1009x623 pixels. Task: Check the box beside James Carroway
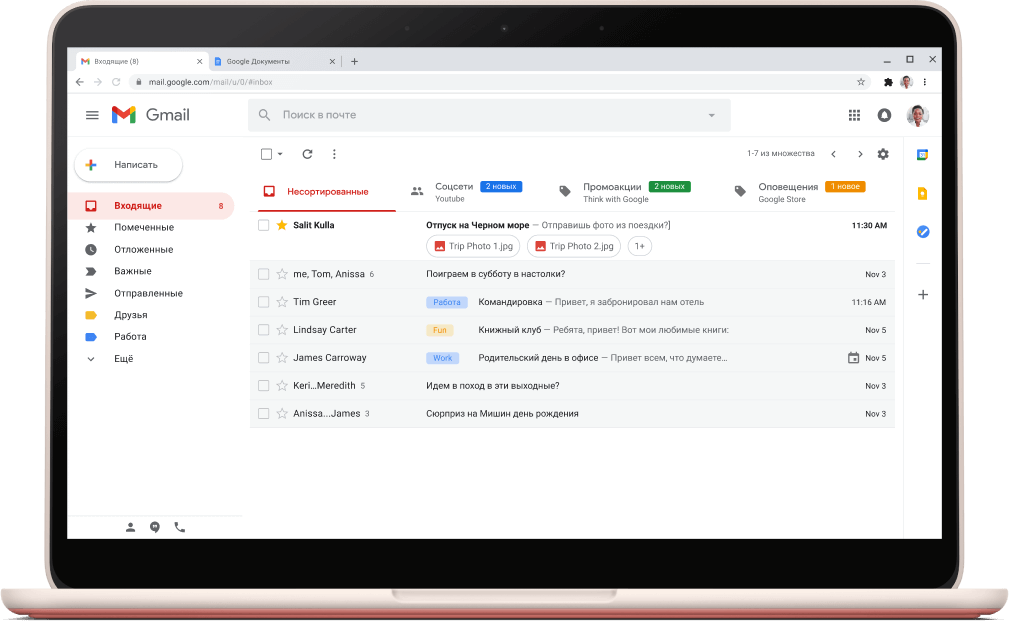264,358
